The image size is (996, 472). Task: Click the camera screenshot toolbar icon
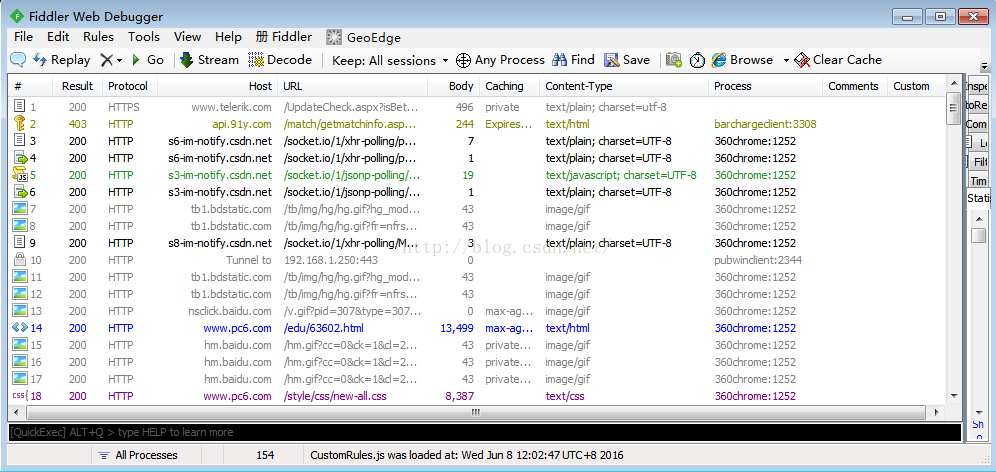click(674, 60)
